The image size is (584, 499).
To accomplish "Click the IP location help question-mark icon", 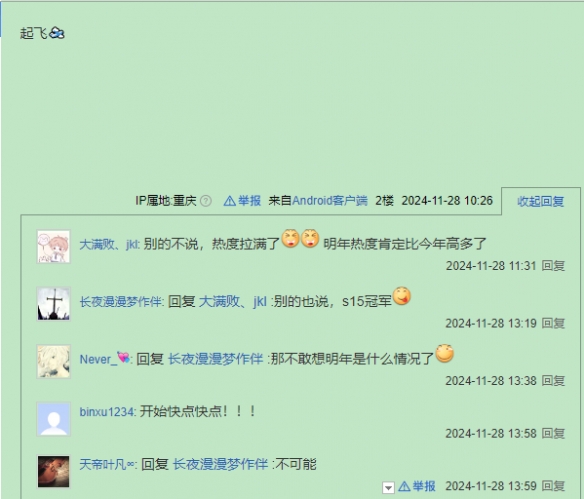I will 206,201.
